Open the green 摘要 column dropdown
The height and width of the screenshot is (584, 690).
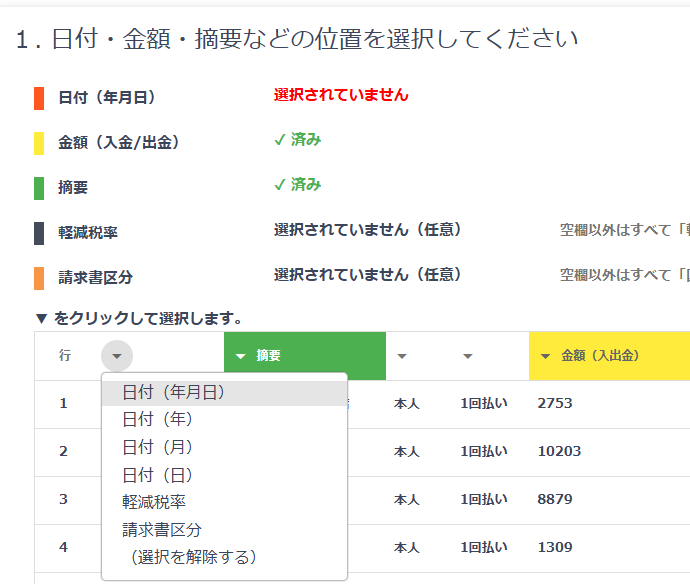point(240,356)
